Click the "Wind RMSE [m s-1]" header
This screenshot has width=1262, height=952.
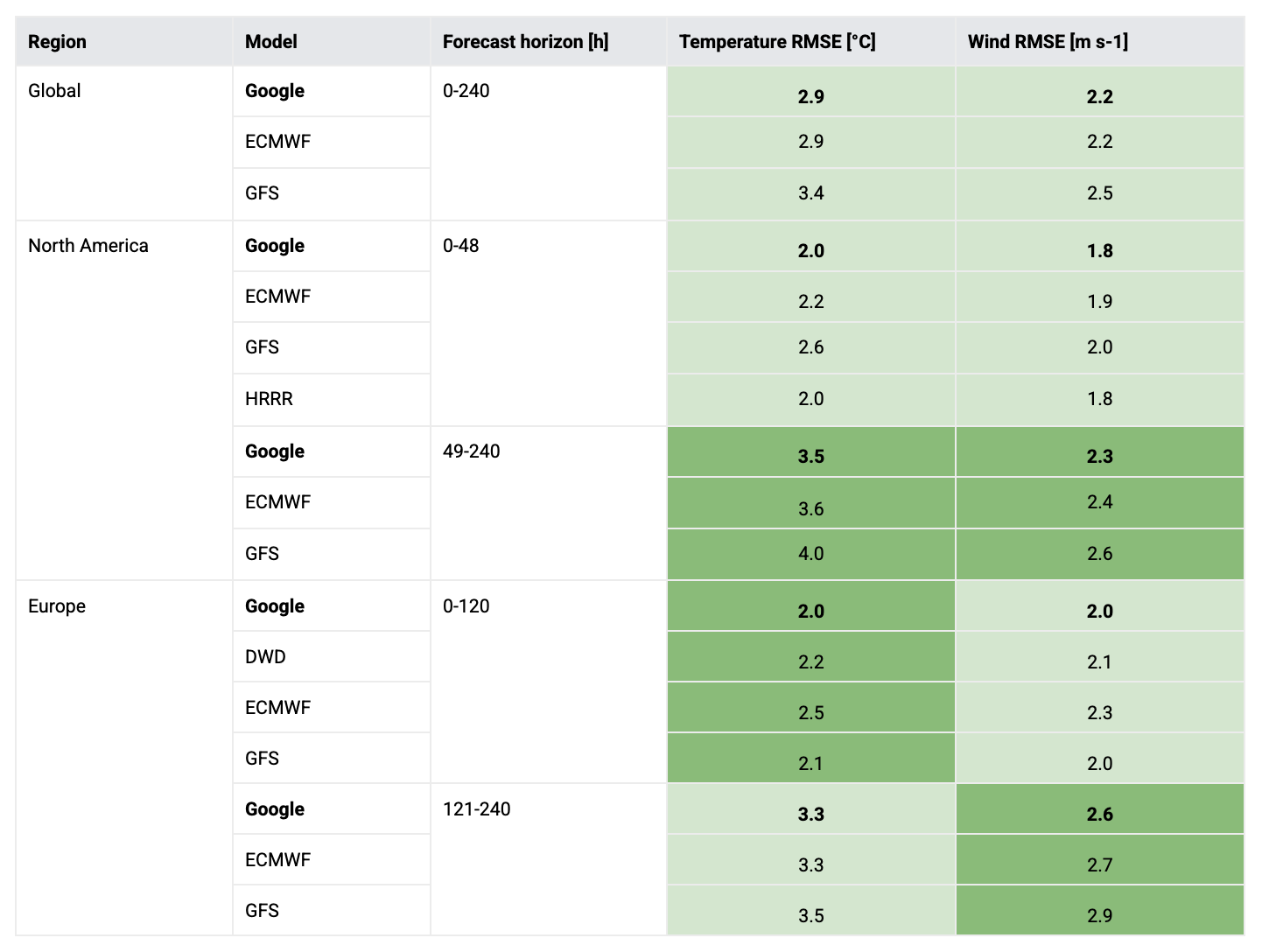[x=1048, y=41]
